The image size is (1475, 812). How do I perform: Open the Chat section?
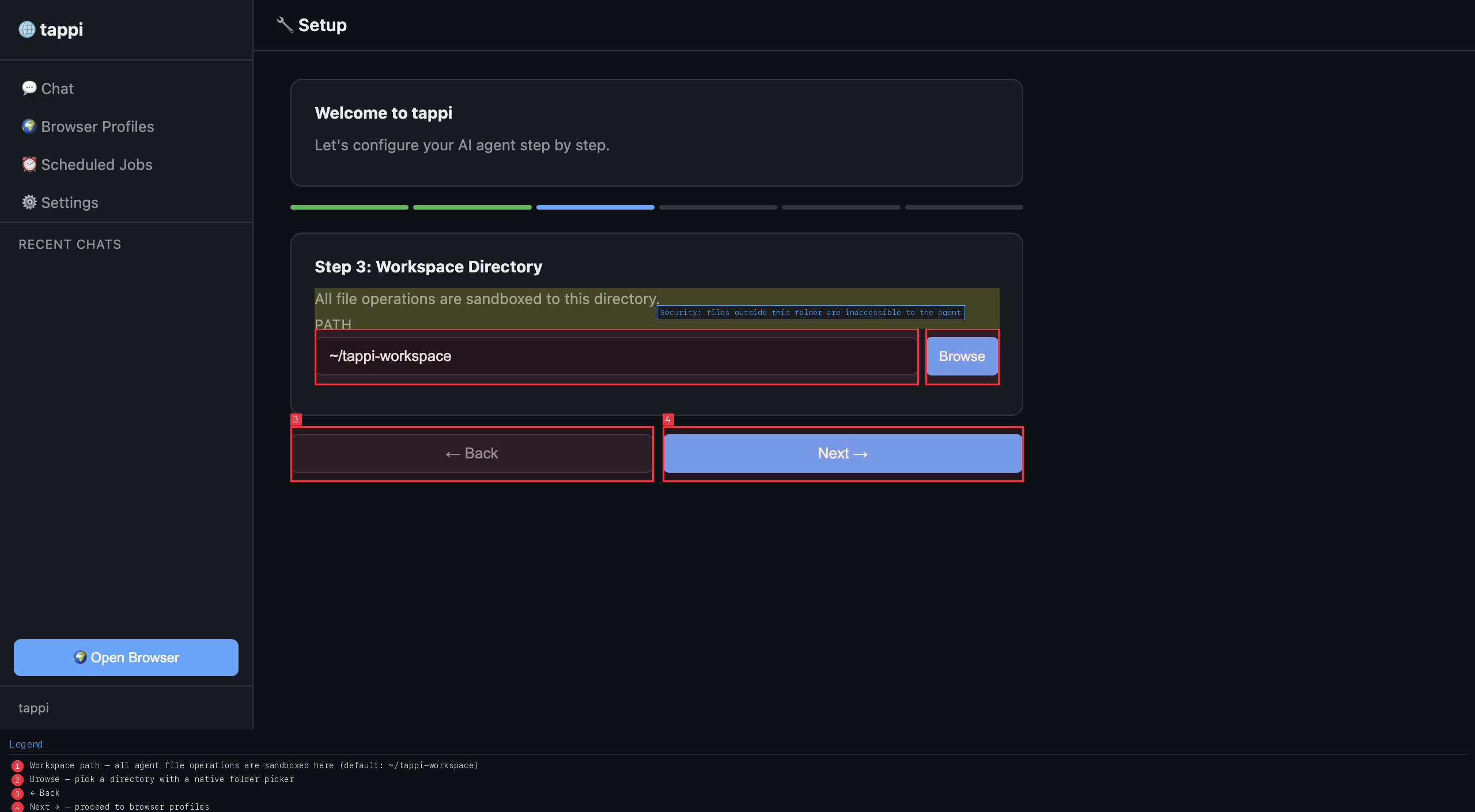pyautogui.click(x=56, y=88)
